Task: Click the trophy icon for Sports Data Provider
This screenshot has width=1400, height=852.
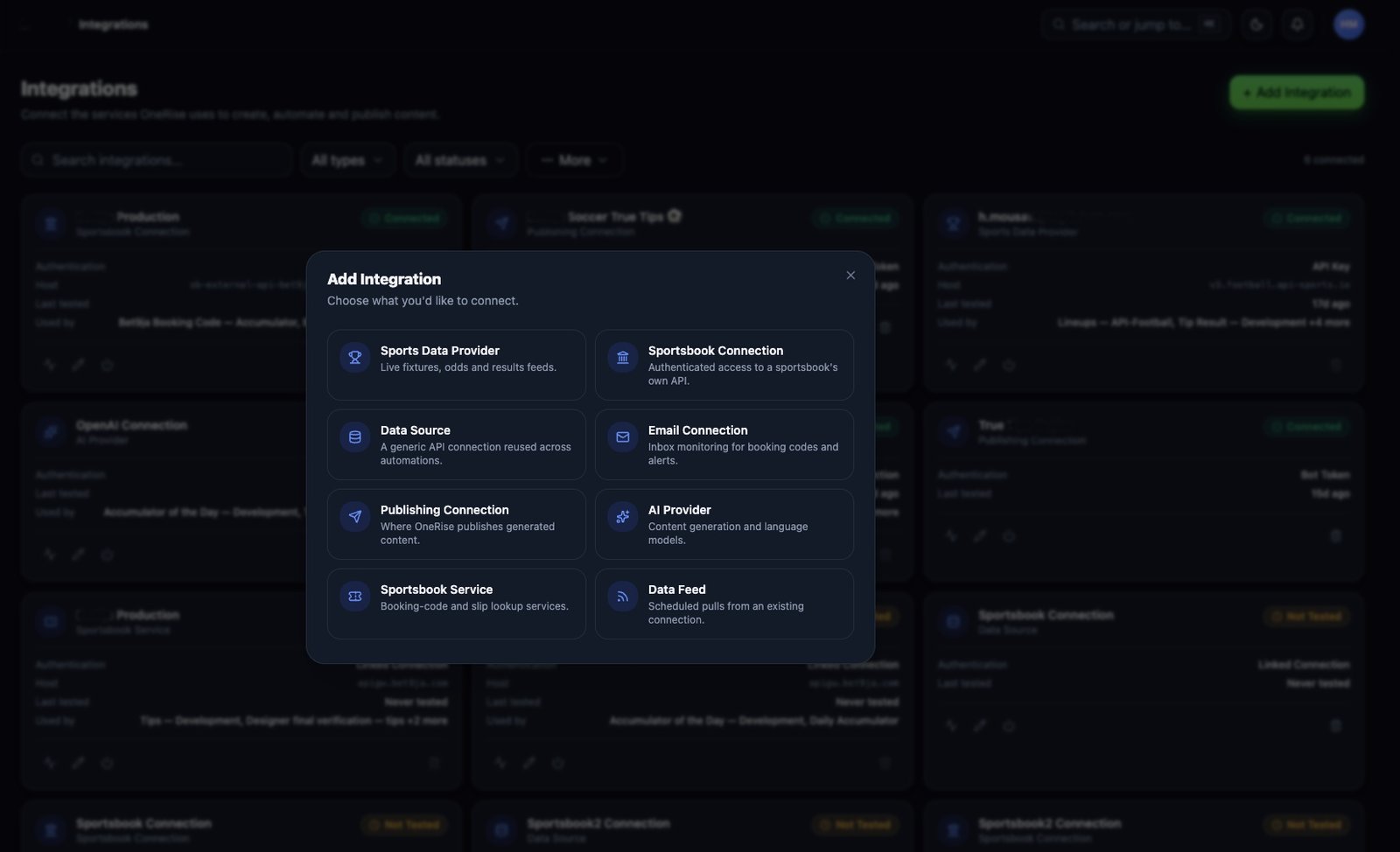Action: [x=355, y=357]
